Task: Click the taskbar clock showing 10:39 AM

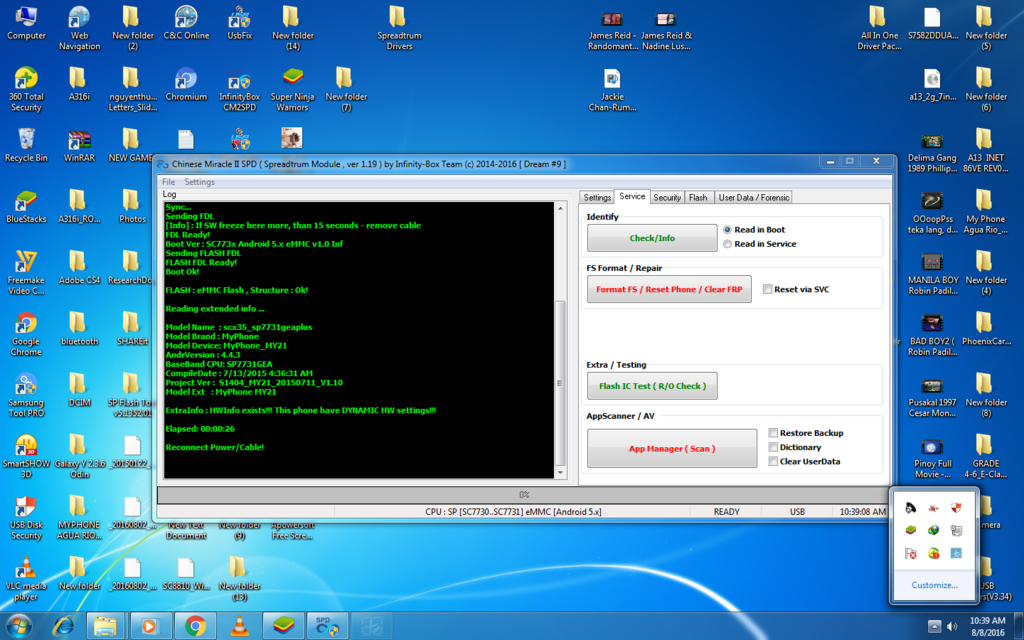Action: (987, 626)
